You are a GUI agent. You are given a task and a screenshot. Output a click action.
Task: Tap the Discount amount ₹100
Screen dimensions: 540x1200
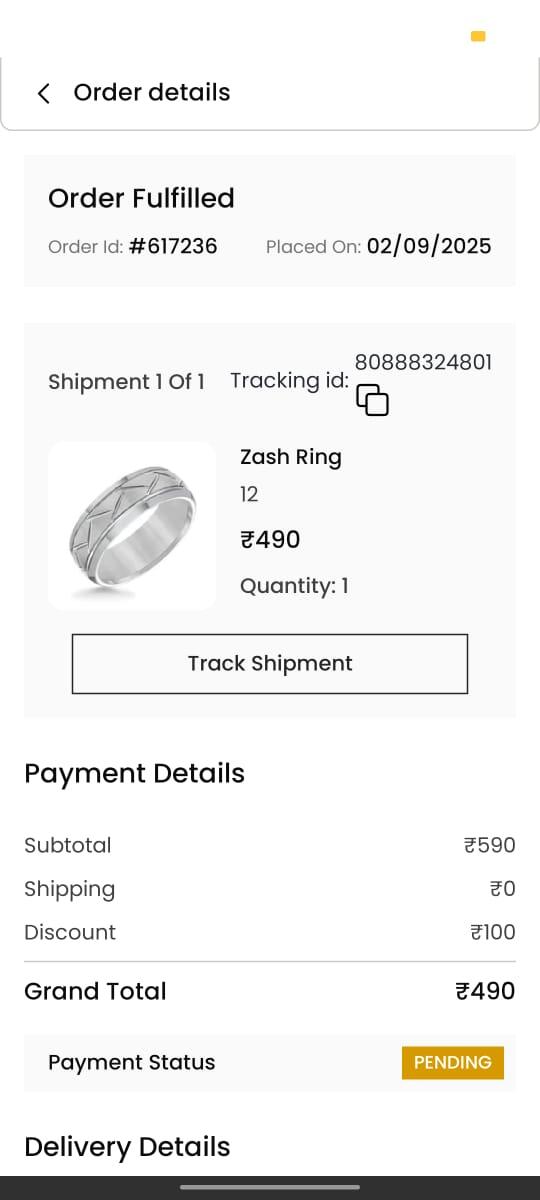tap(493, 932)
